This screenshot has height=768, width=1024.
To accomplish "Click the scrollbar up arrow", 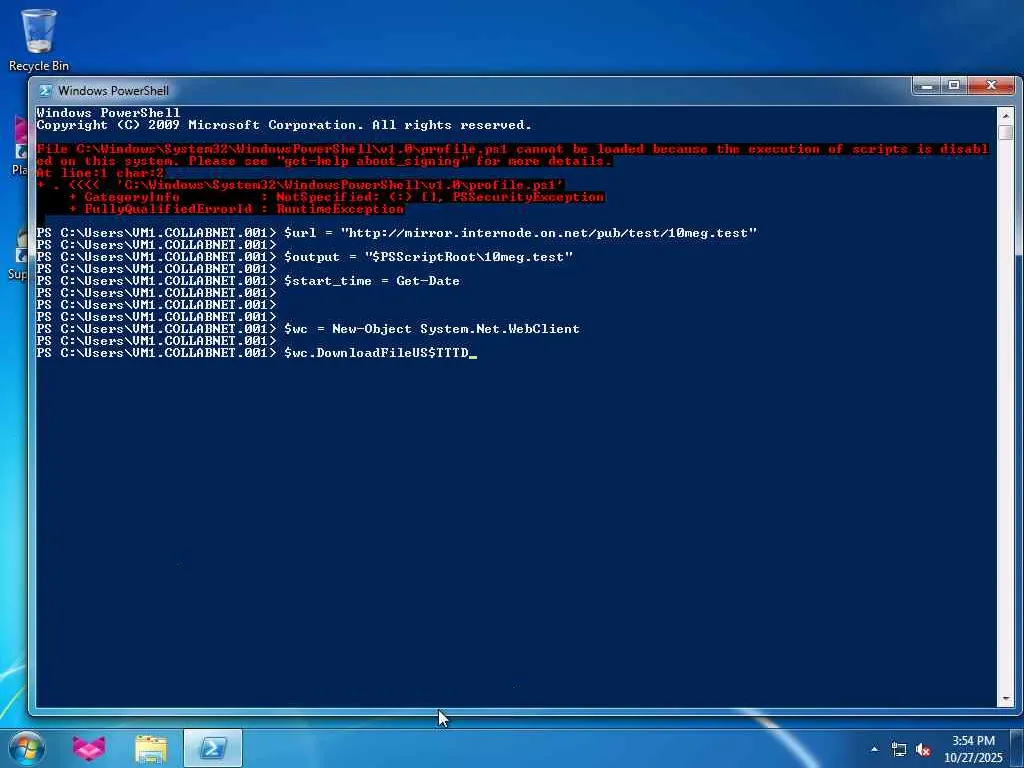I will (x=1006, y=116).
